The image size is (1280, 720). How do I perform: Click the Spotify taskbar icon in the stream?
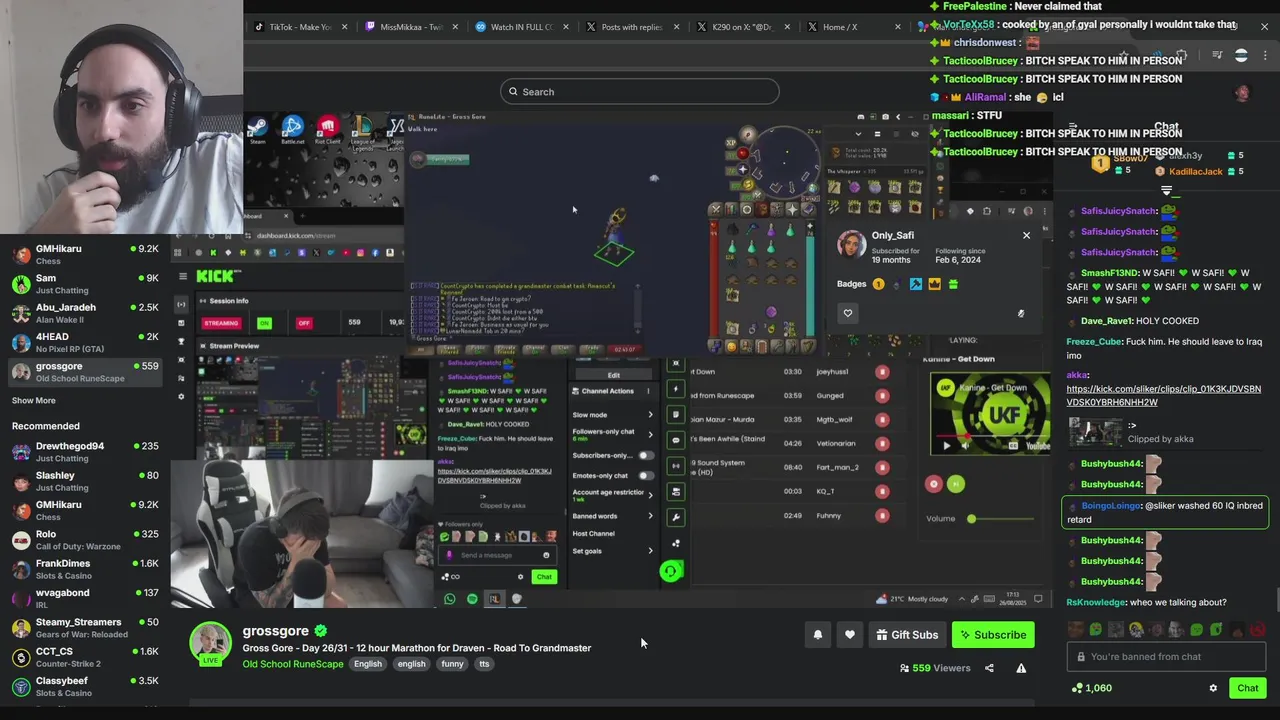click(472, 599)
